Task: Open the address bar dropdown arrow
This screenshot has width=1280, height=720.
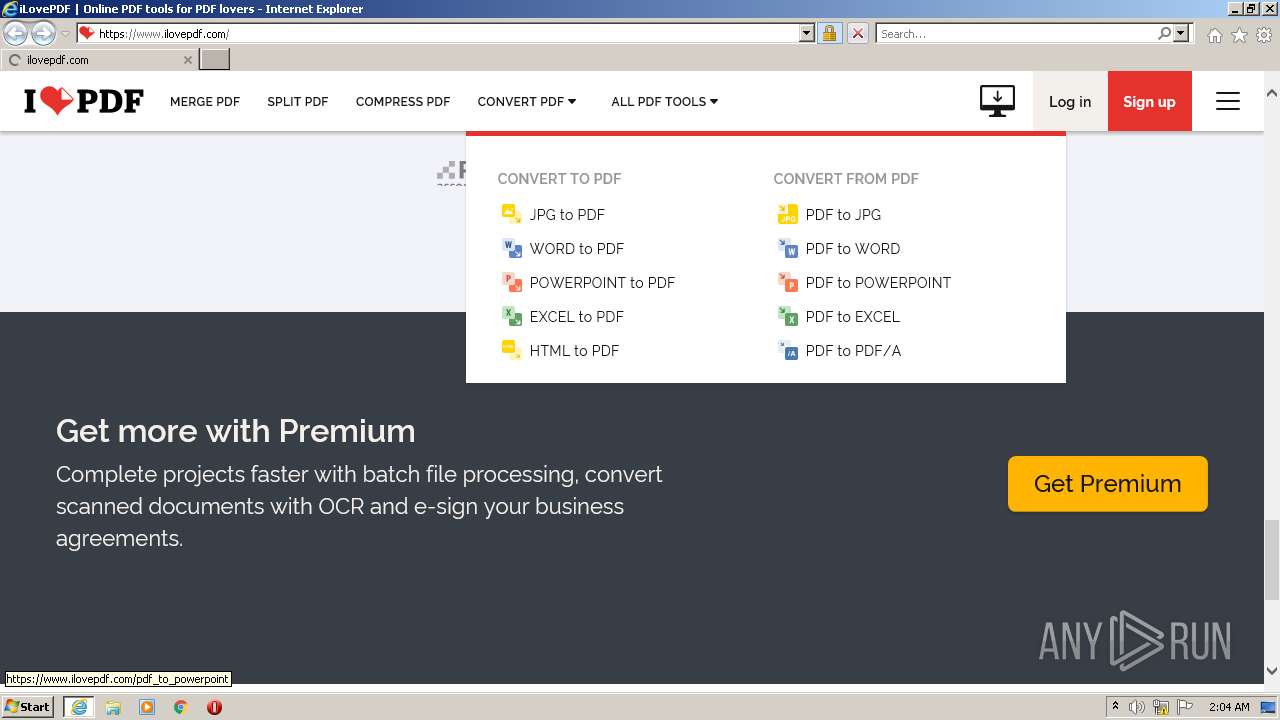Action: click(x=807, y=33)
